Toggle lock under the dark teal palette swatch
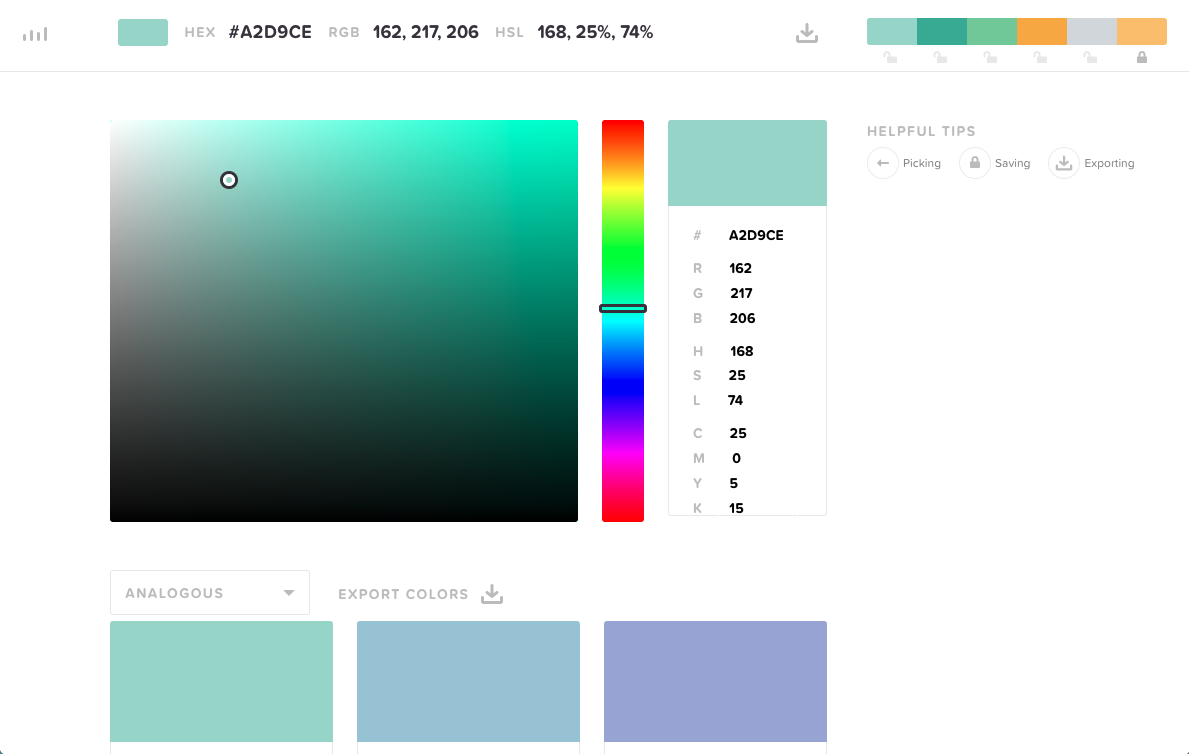This screenshot has width=1189, height=754. 940,58
